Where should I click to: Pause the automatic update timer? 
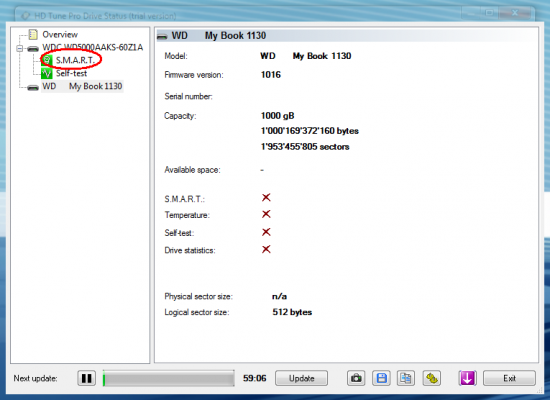click(x=86, y=378)
